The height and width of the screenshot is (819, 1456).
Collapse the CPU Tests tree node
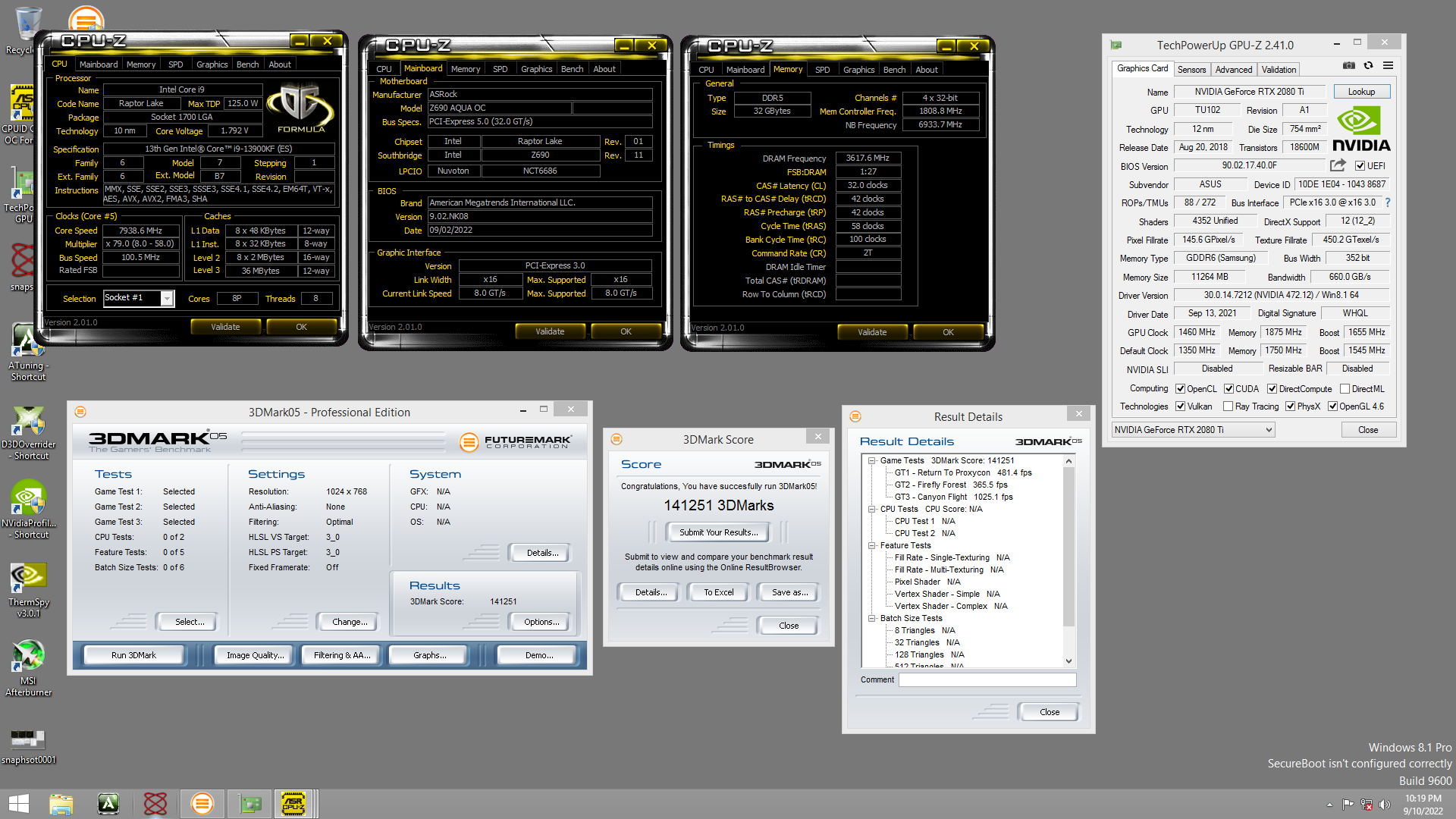[x=872, y=509]
